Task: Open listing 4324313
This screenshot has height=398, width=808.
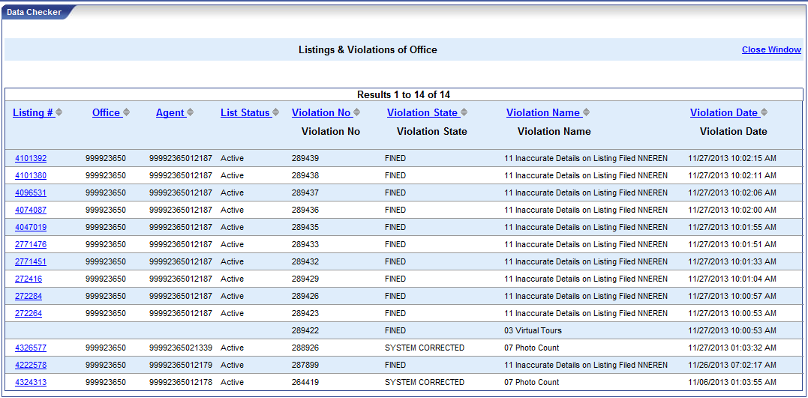Action: point(30,382)
